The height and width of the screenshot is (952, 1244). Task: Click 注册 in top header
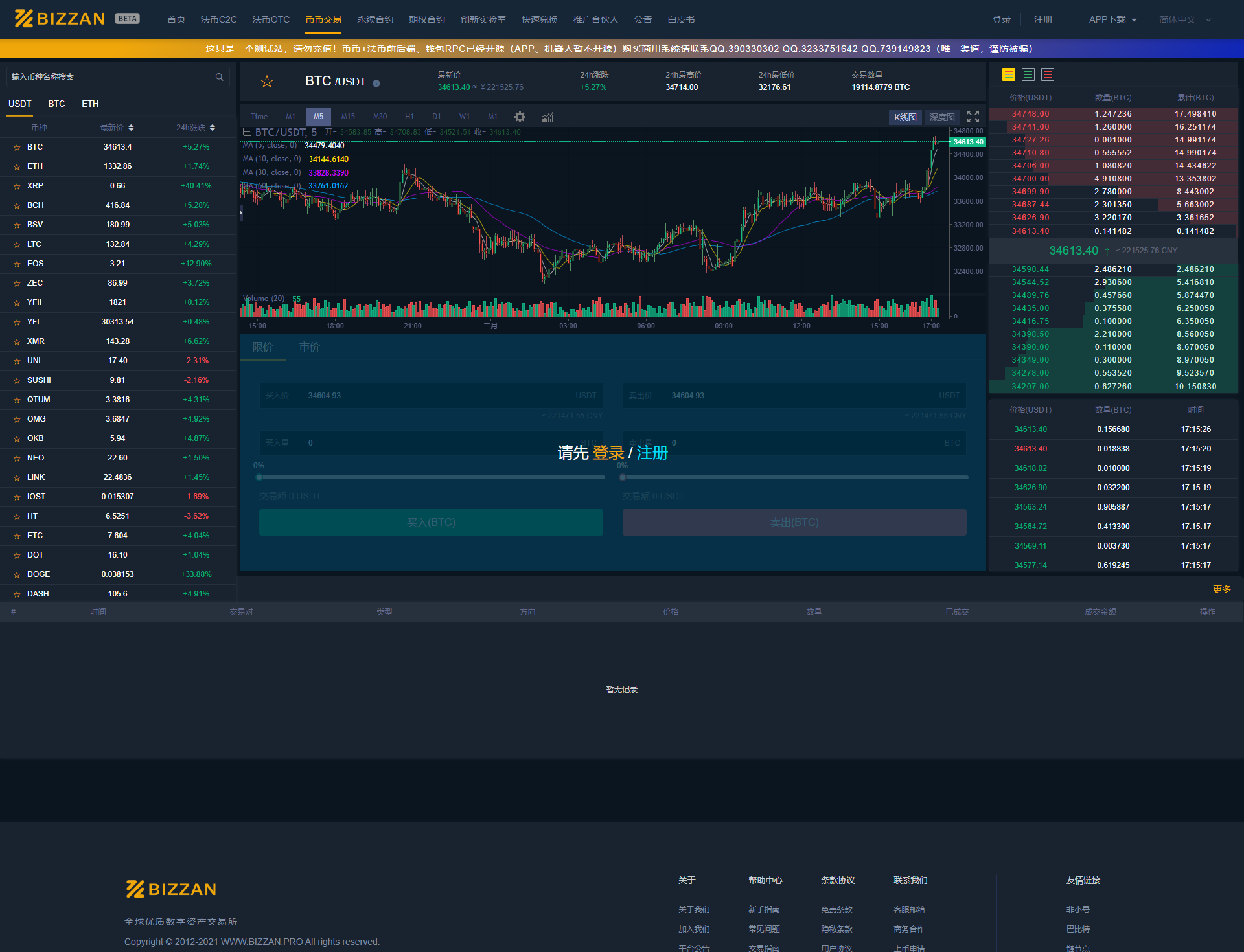tap(1042, 19)
